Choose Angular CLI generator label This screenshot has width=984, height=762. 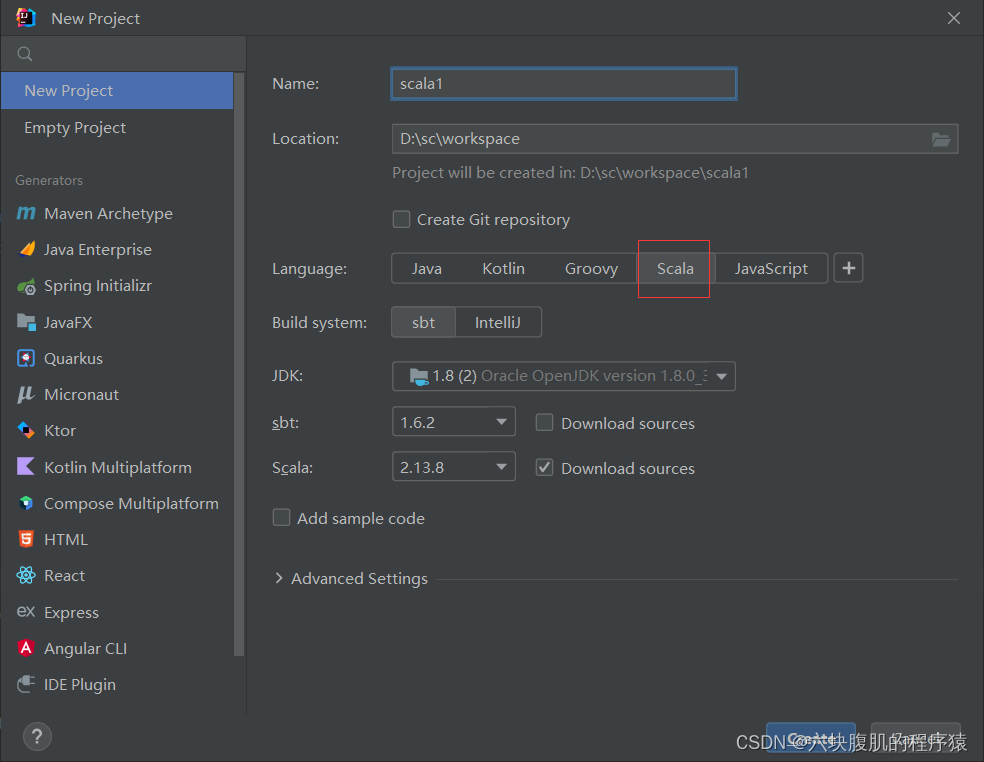coord(85,648)
